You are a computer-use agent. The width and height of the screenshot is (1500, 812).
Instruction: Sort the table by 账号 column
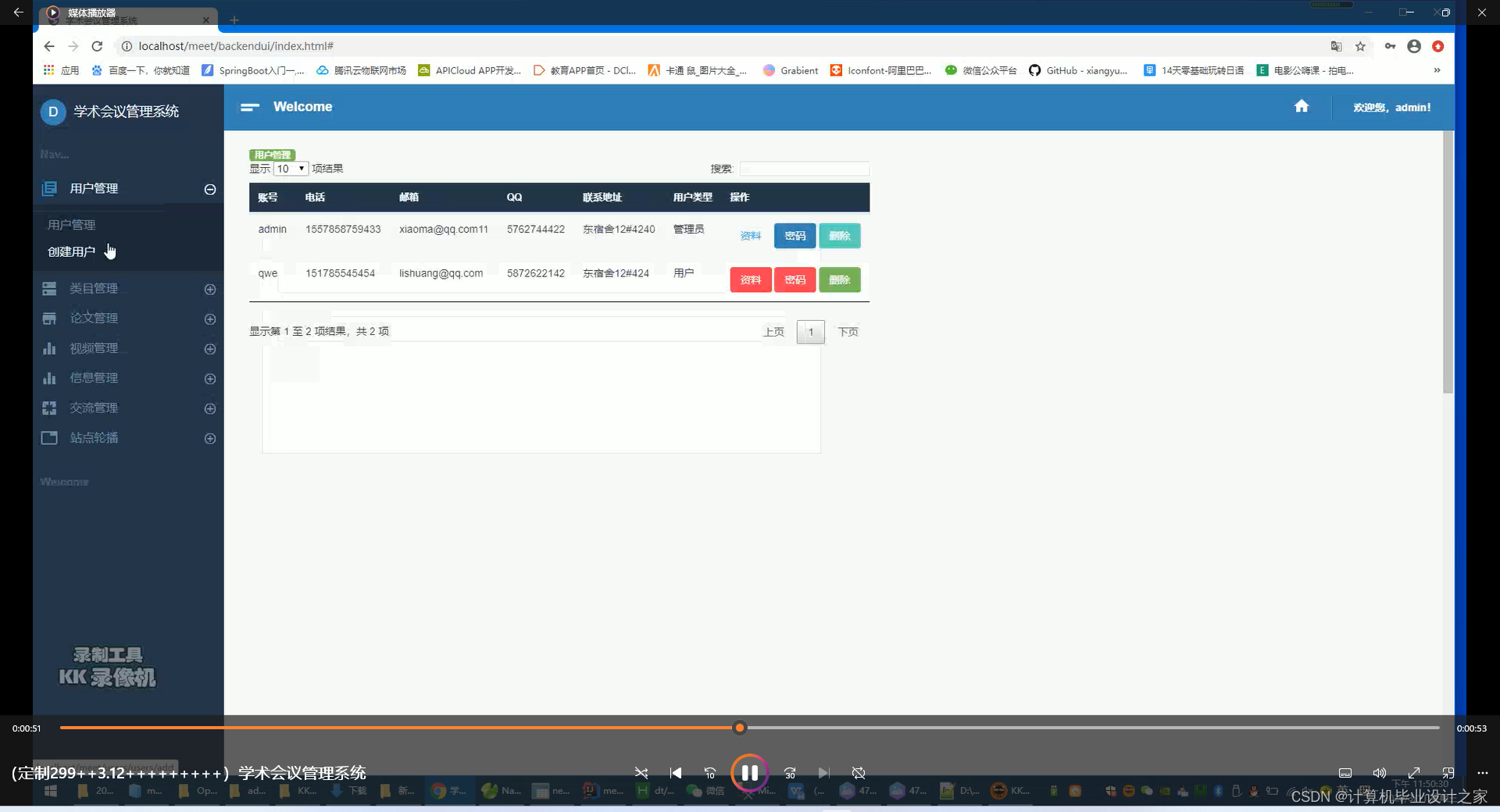click(x=268, y=198)
